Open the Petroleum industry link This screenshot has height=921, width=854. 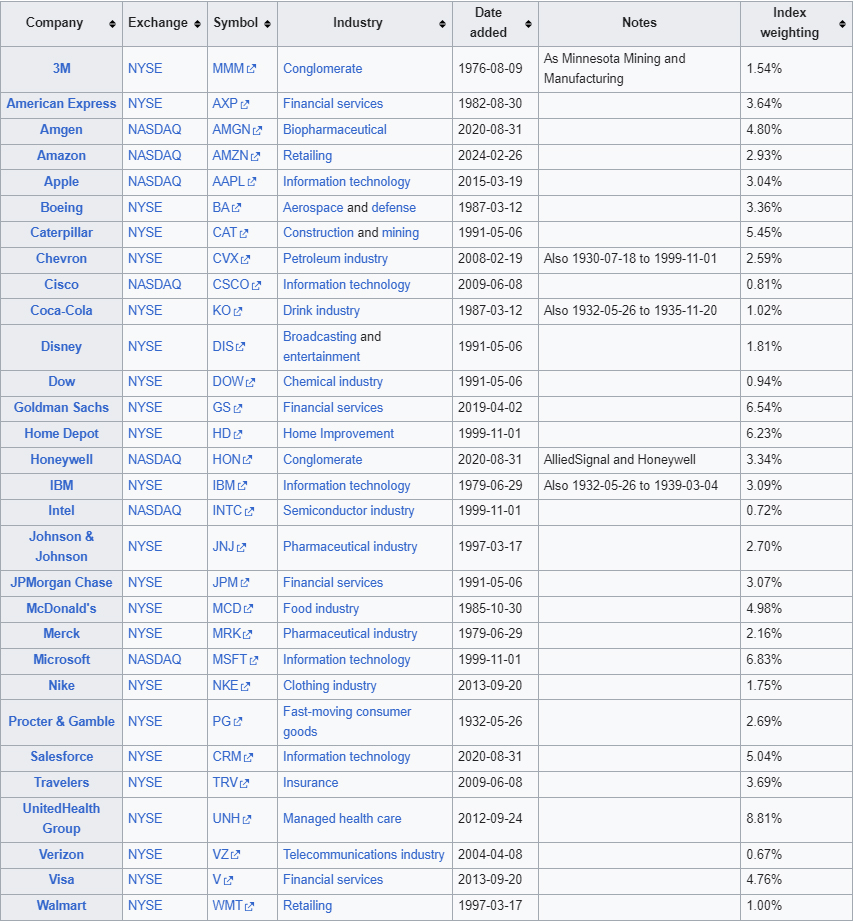point(335,258)
